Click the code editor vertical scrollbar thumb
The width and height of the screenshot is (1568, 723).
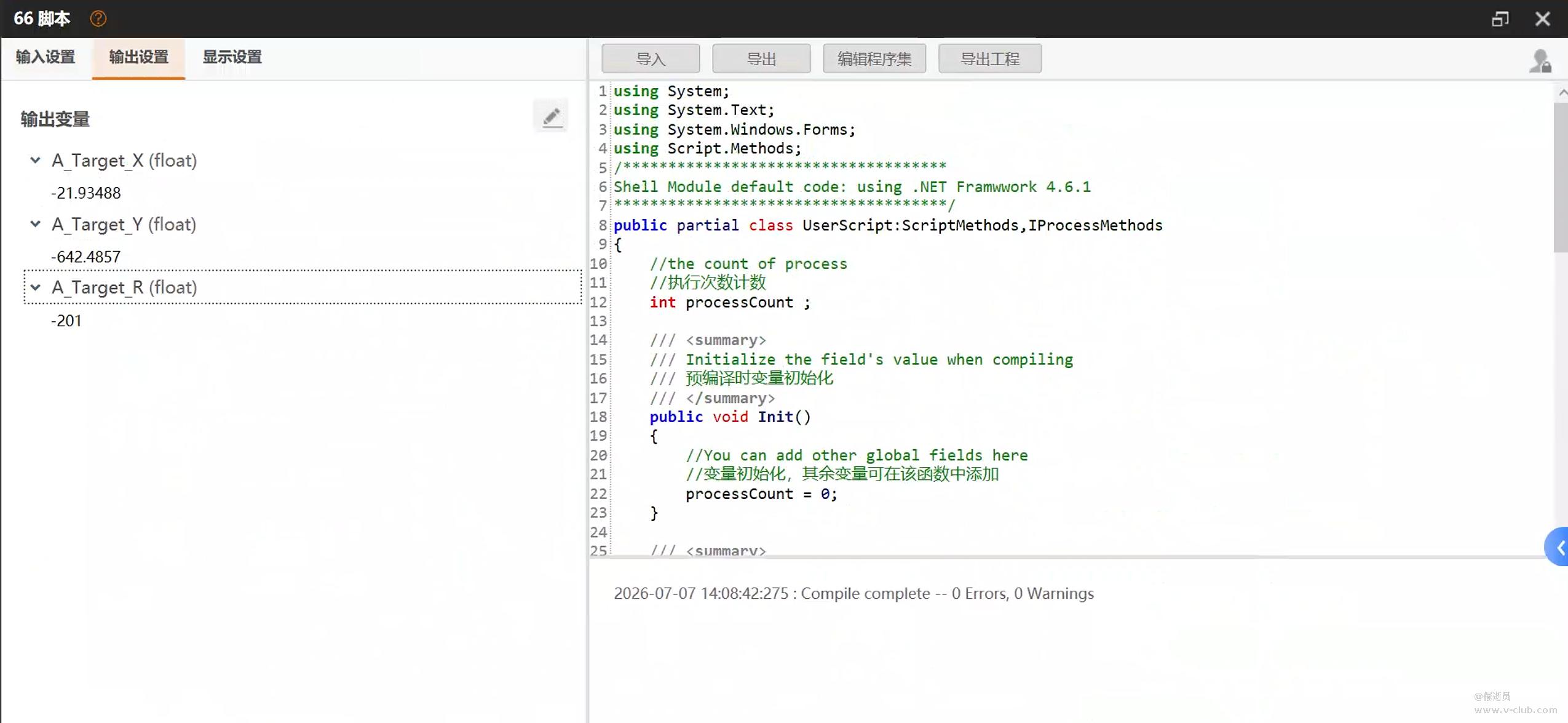pos(1560,177)
